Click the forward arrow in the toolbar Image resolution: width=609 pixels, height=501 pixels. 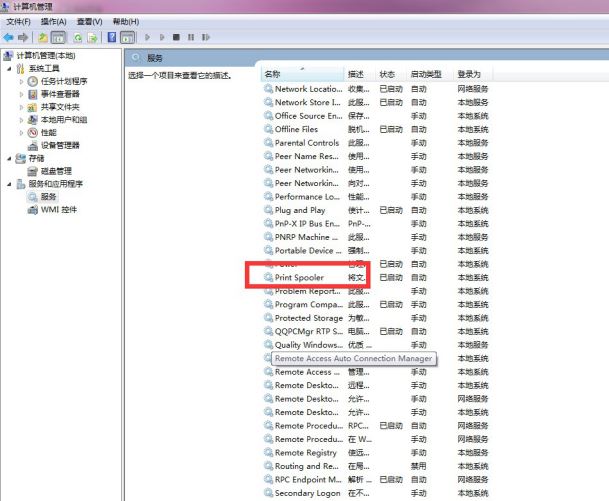pos(23,37)
